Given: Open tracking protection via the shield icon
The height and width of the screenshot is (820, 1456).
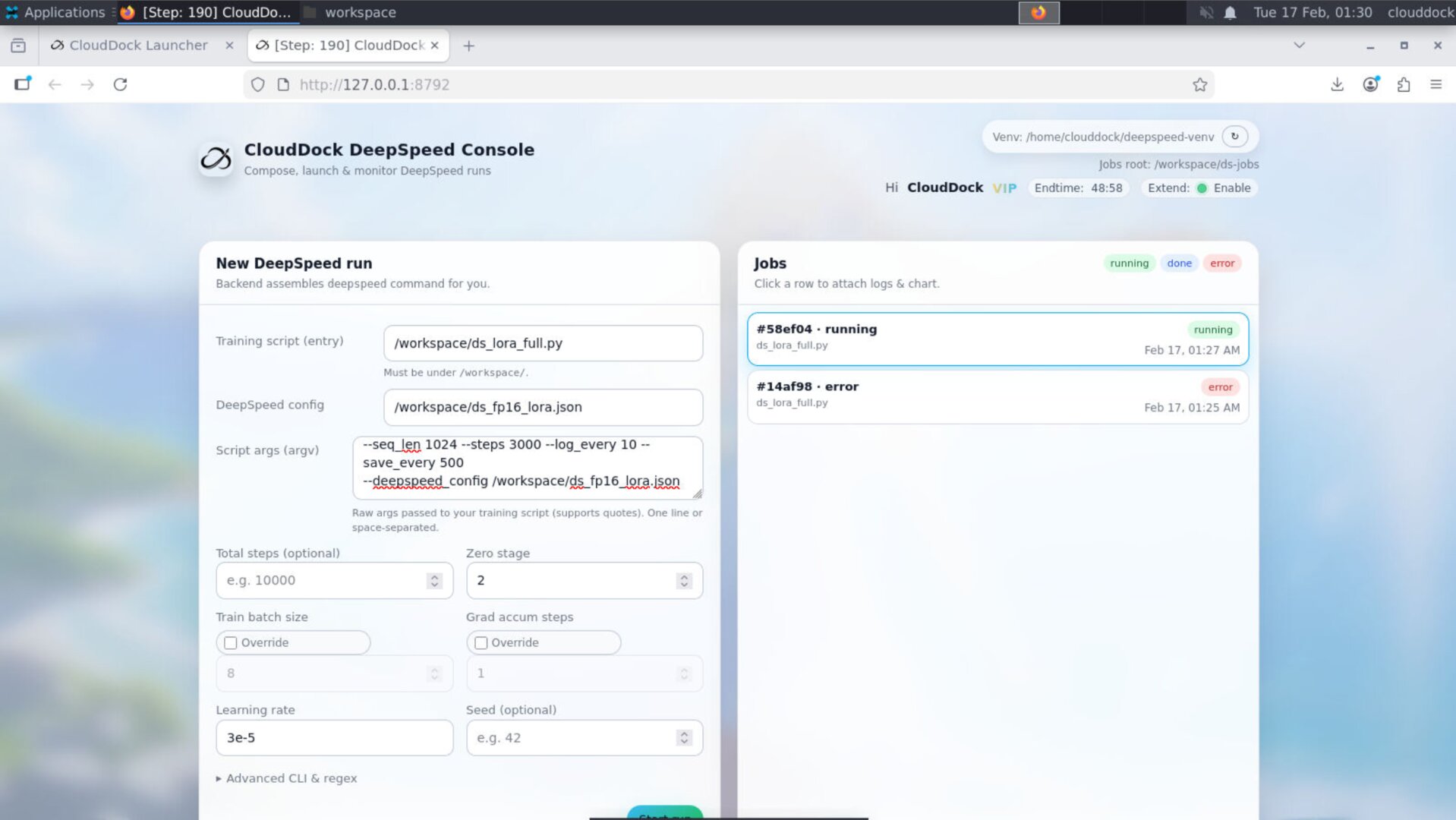Looking at the screenshot, I should (257, 84).
